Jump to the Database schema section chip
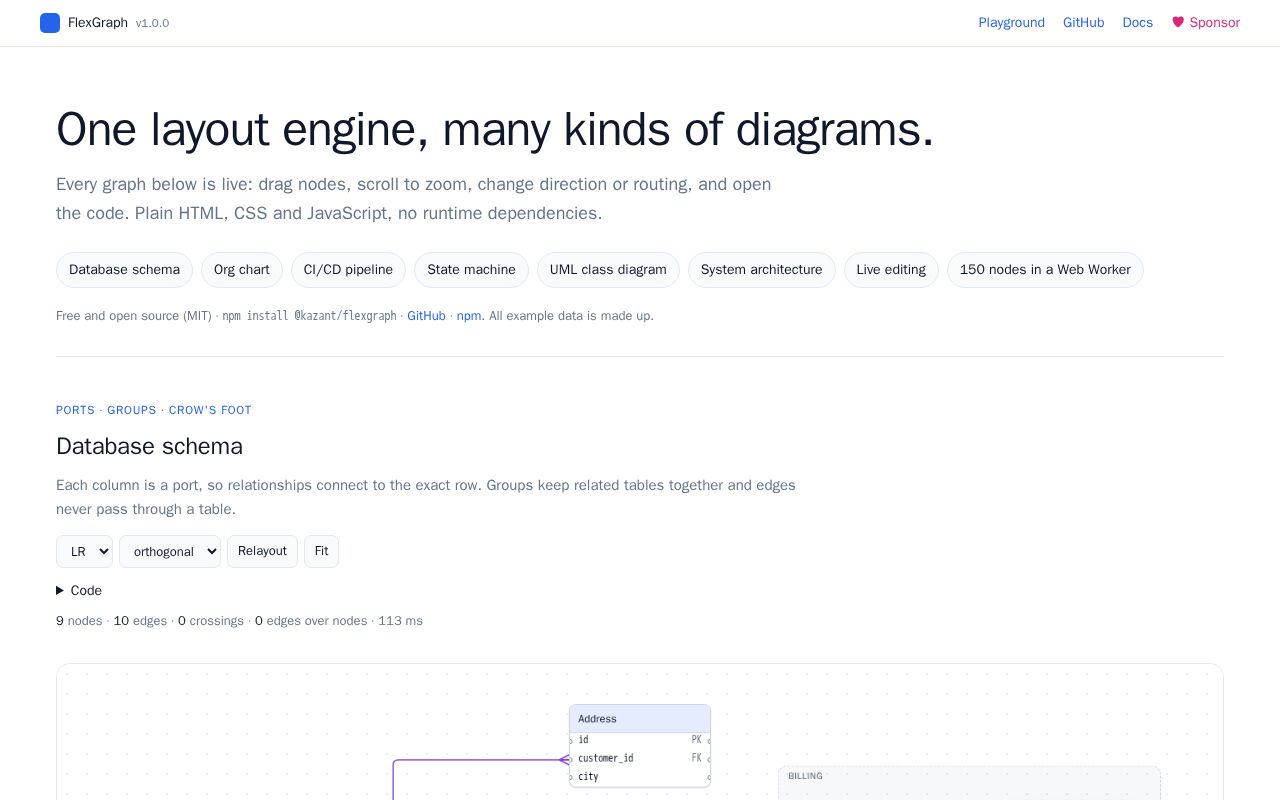1280x800 pixels. [124, 270]
